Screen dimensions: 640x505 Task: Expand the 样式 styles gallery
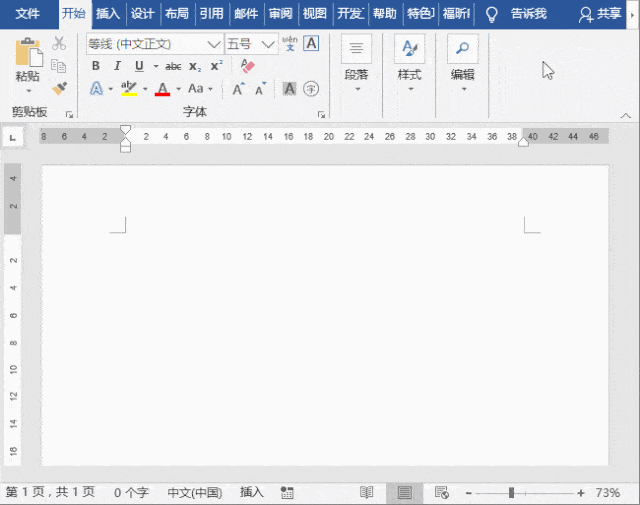coord(409,63)
